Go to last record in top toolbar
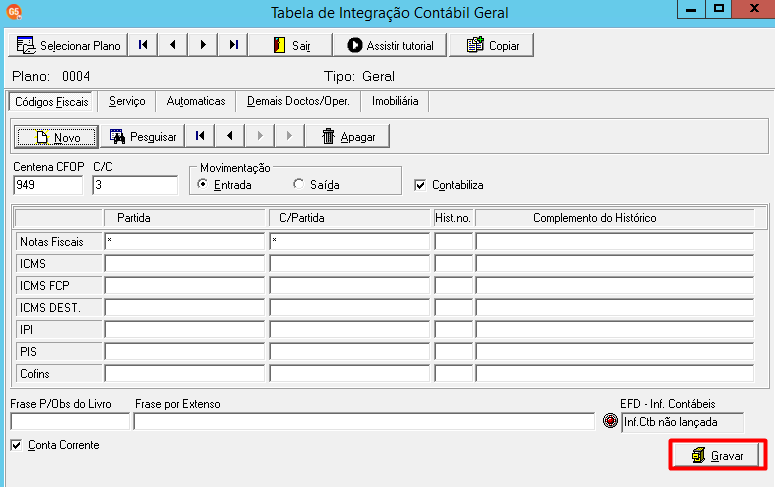 click(x=233, y=45)
